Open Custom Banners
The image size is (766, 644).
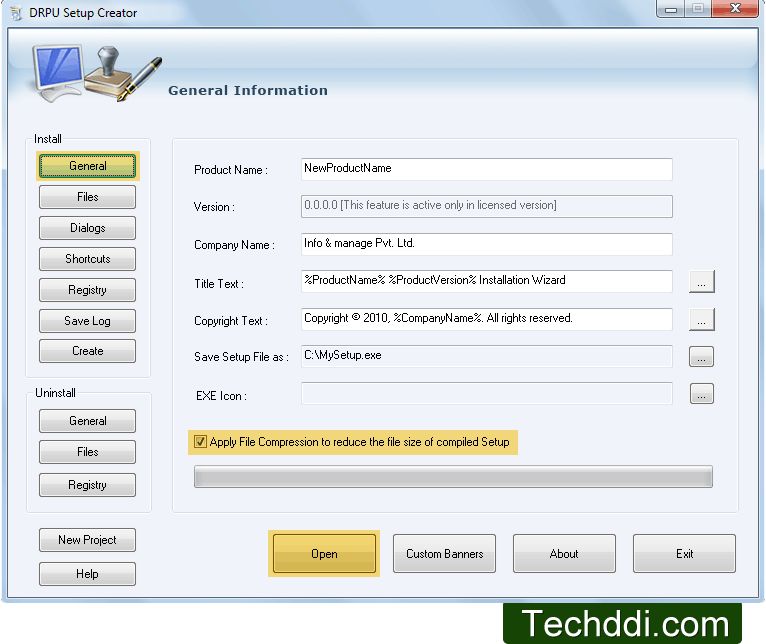pyautogui.click(x=445, y=554)
